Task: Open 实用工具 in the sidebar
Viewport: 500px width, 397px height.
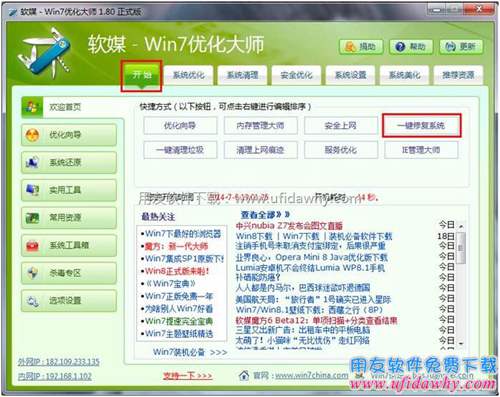Action: [69, 190]
